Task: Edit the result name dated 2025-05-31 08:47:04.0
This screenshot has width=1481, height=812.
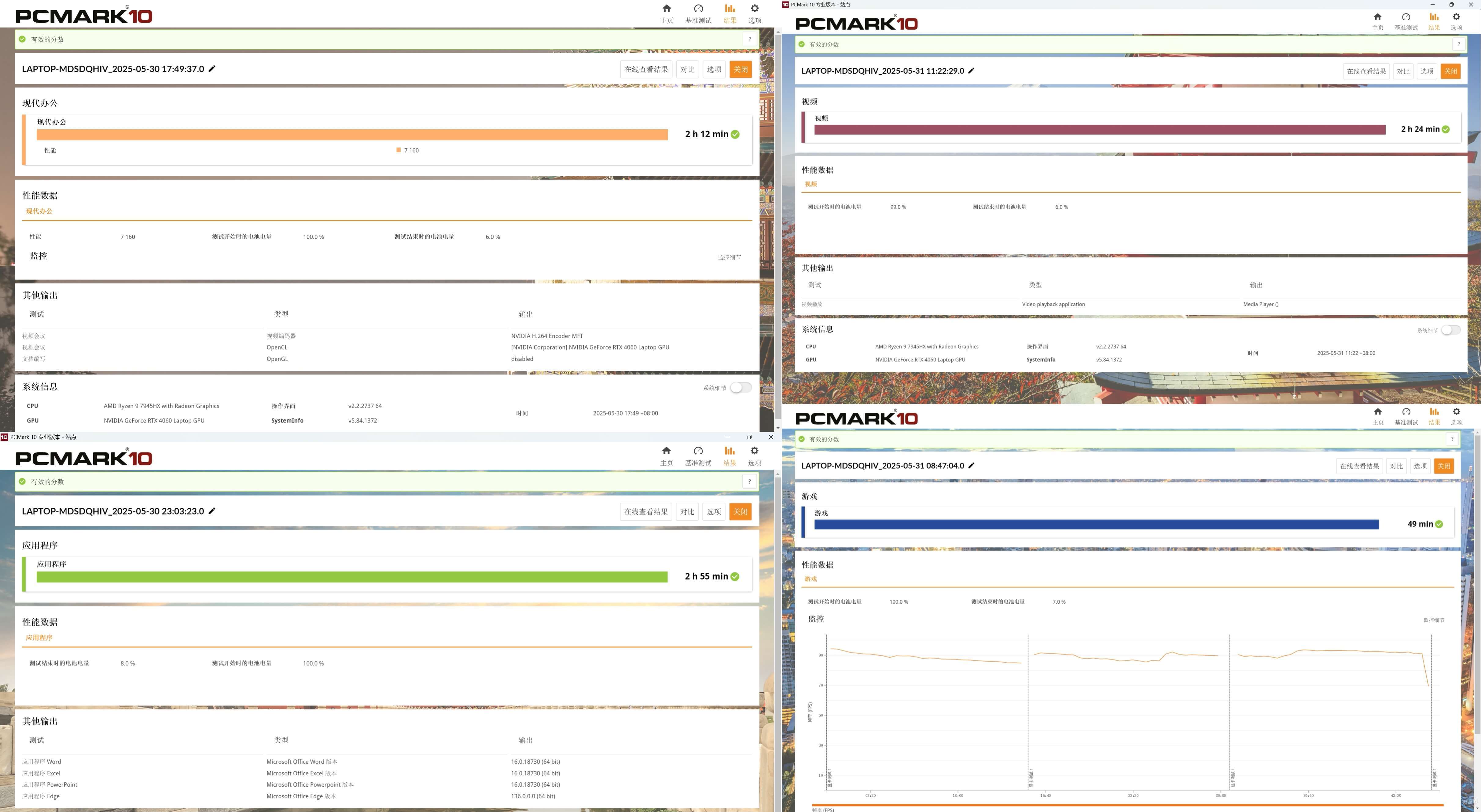Action: click(x=971, y=466)
